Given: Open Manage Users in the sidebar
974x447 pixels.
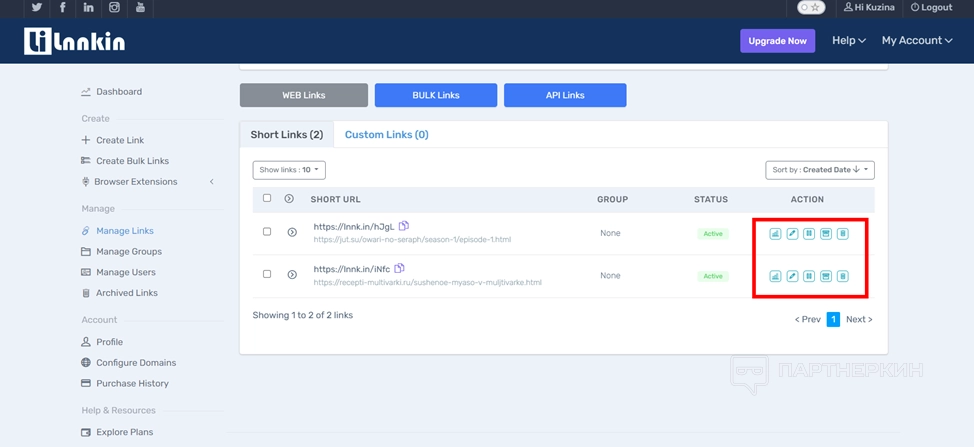Looking at the screenshot, I should point(119,272).
